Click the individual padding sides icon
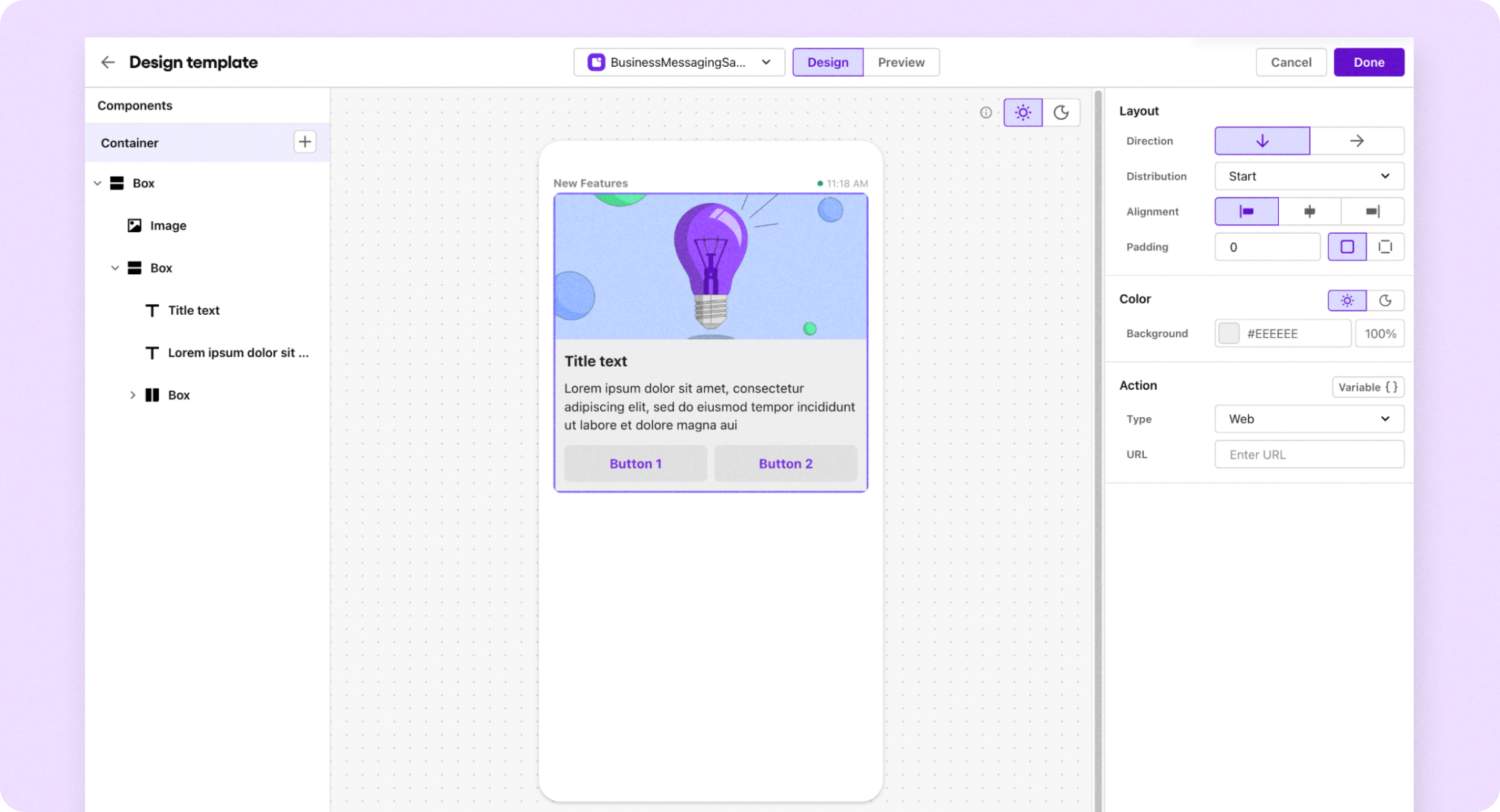The image size is (1500, 812). 1386,247
